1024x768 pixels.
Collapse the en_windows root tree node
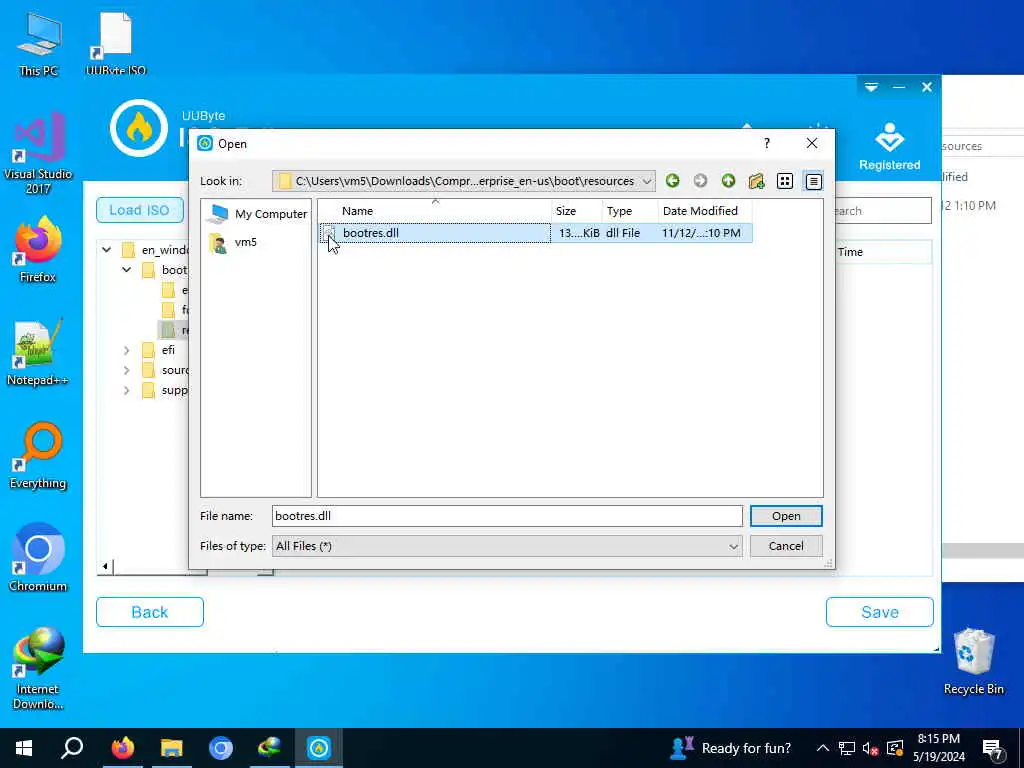(106, 249)
